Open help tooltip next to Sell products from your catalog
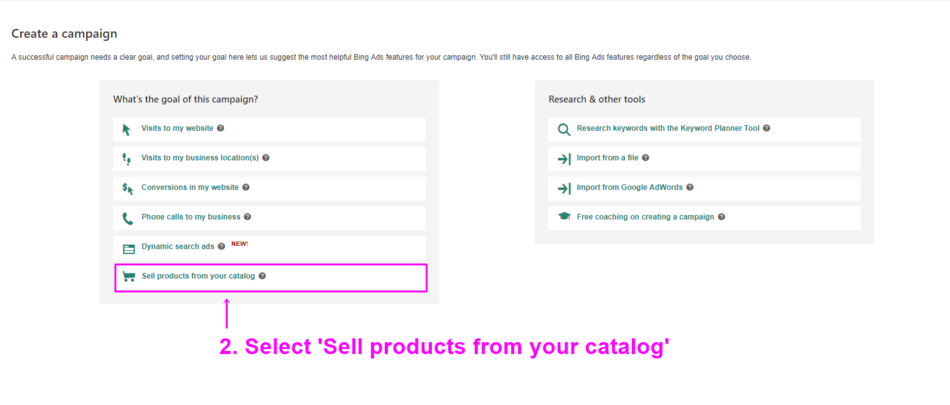The width and height of the screenshot is (950, 405). coord(262,276)
